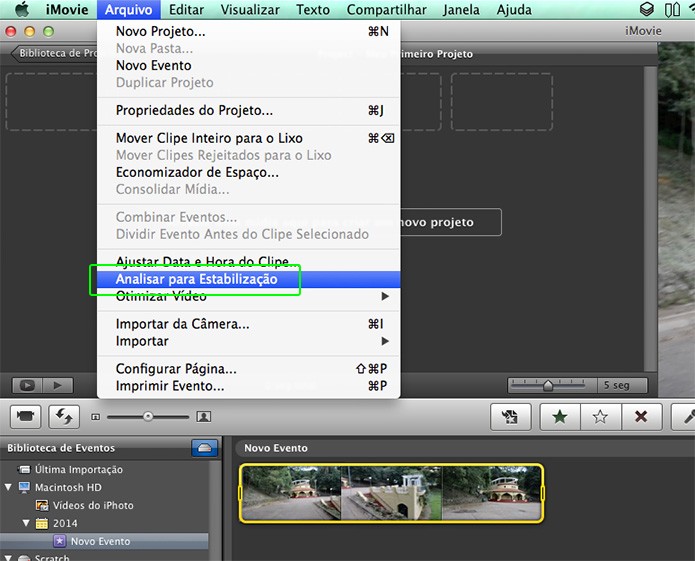The width and height of the screenshot is (695, 561).
Task: Open the Compartilhar menu
Action: (x=387, y=9)
